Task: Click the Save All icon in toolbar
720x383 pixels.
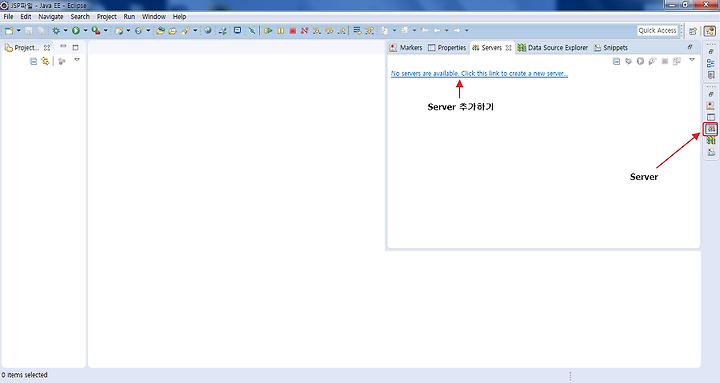Action: point(41,31)
